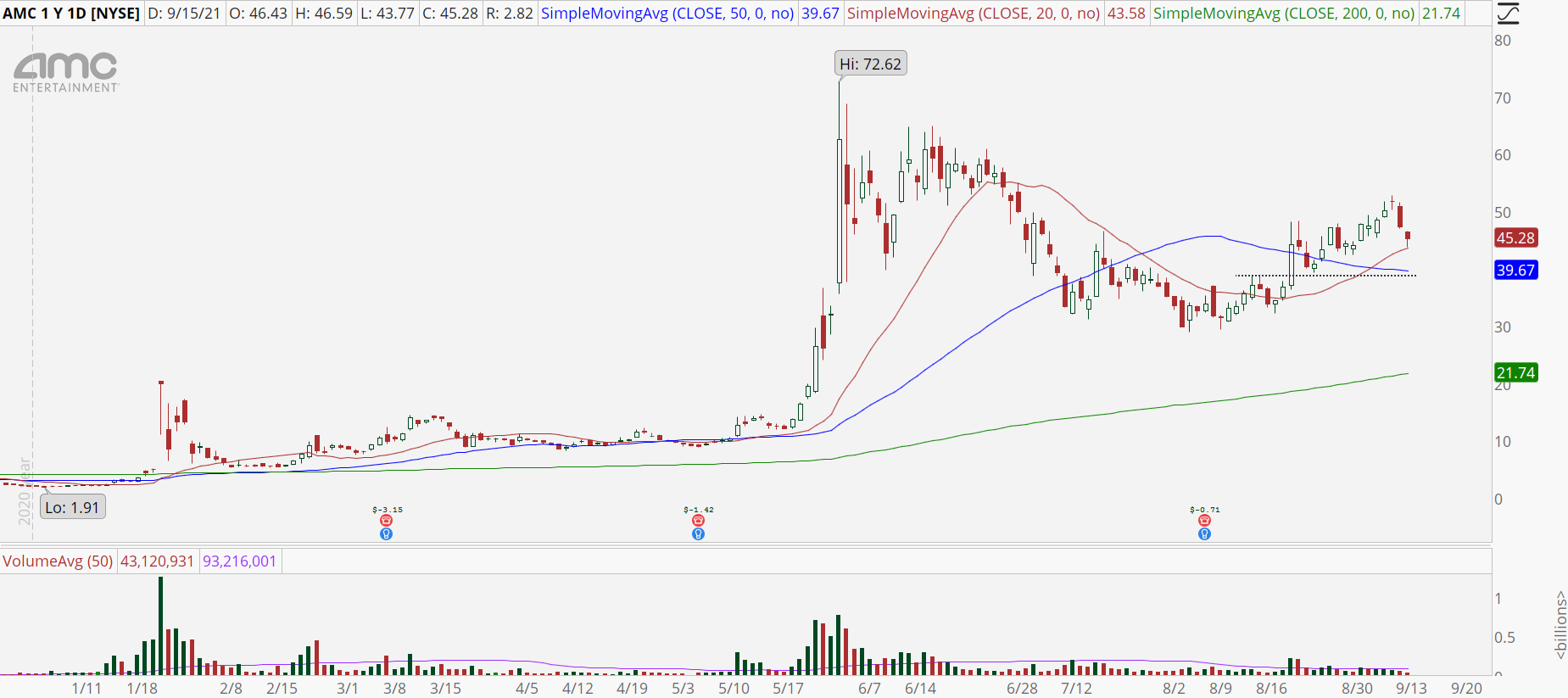Image resolution: width=1568 pixels, height=698 pixels.
Task: Click the O: 46.43 open price
Action: pos(258,14)
